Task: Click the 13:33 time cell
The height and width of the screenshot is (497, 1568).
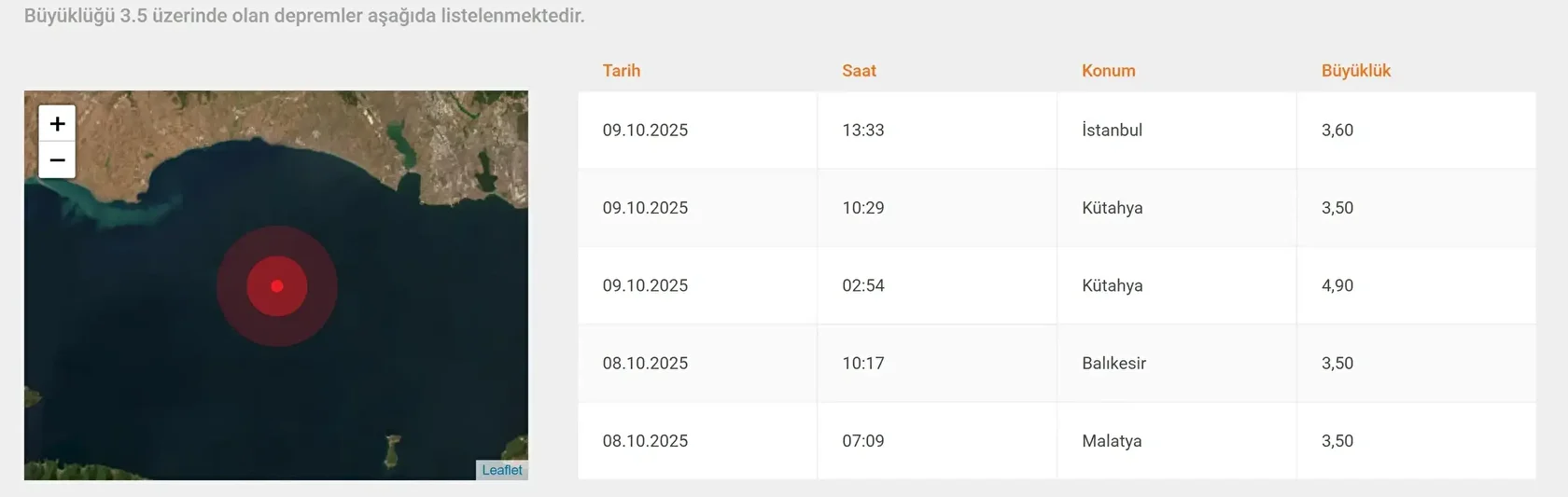Action: [863, 131]
